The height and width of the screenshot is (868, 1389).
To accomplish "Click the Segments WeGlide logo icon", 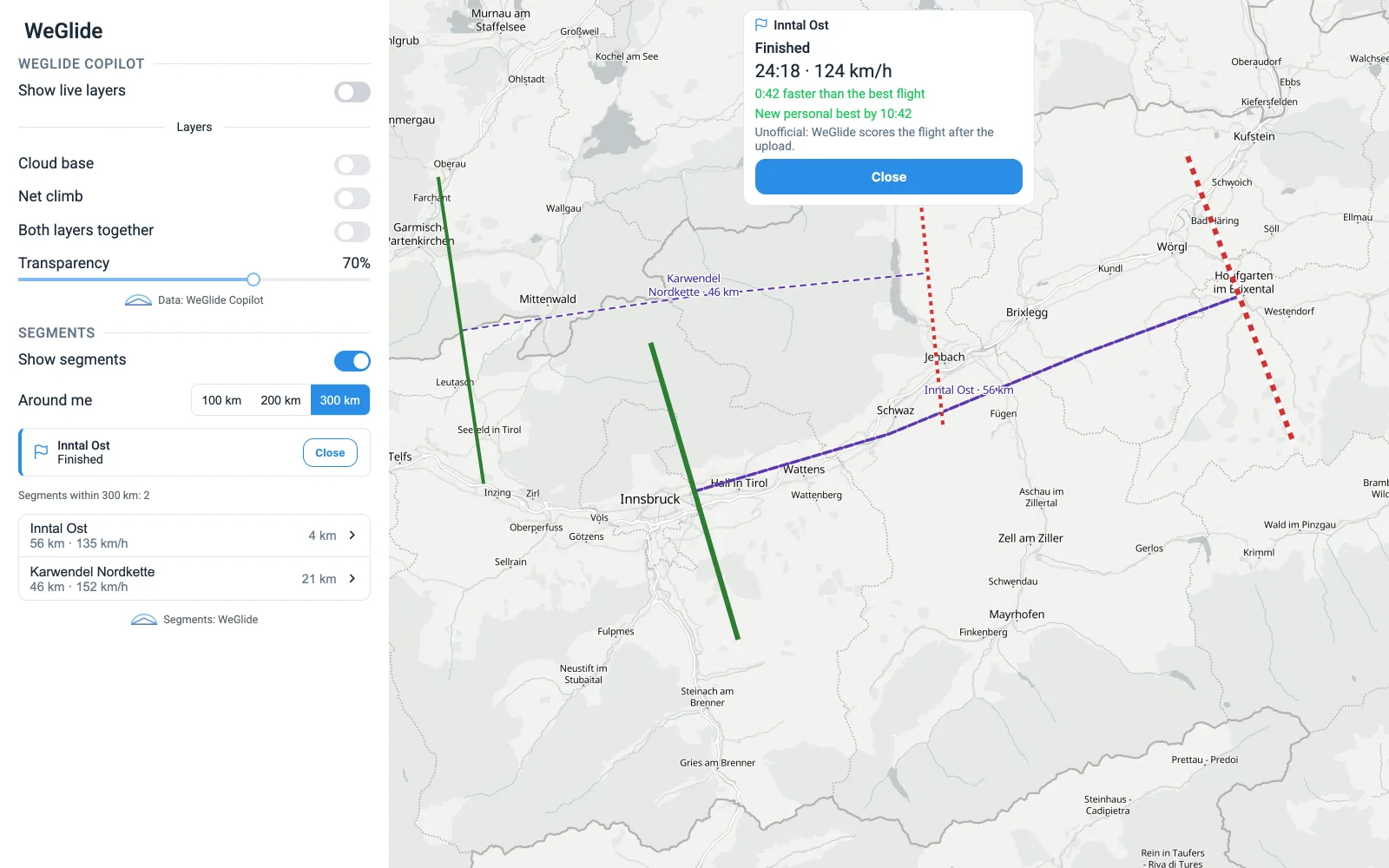I will click(x=144, y=620).
